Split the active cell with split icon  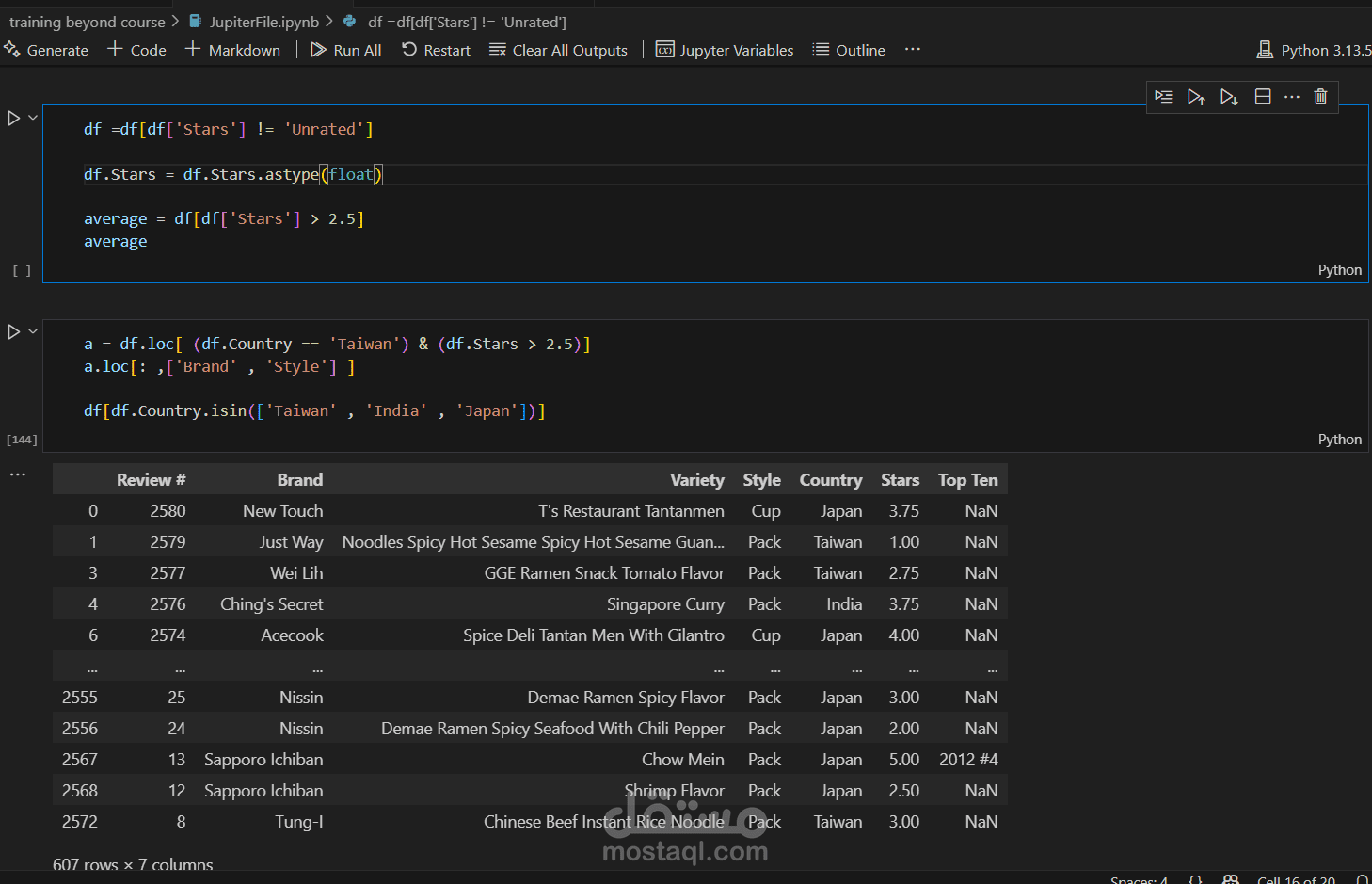pyautogui.click(x=1263, y=96)
